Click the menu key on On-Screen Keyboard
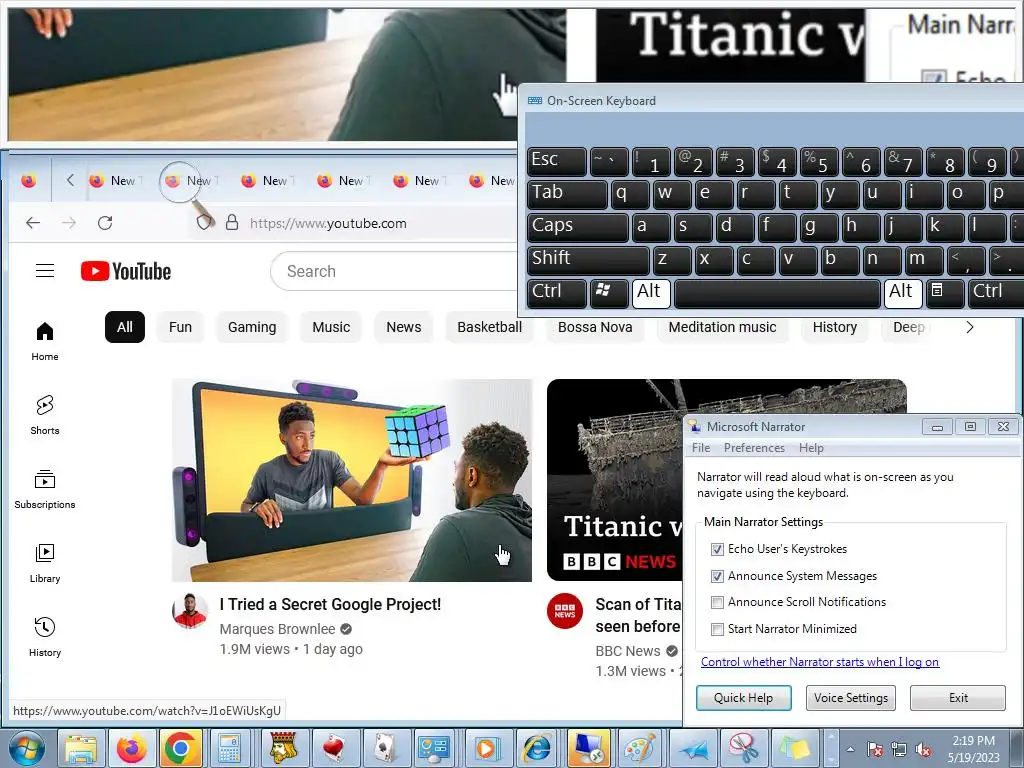 pos(944,293)
